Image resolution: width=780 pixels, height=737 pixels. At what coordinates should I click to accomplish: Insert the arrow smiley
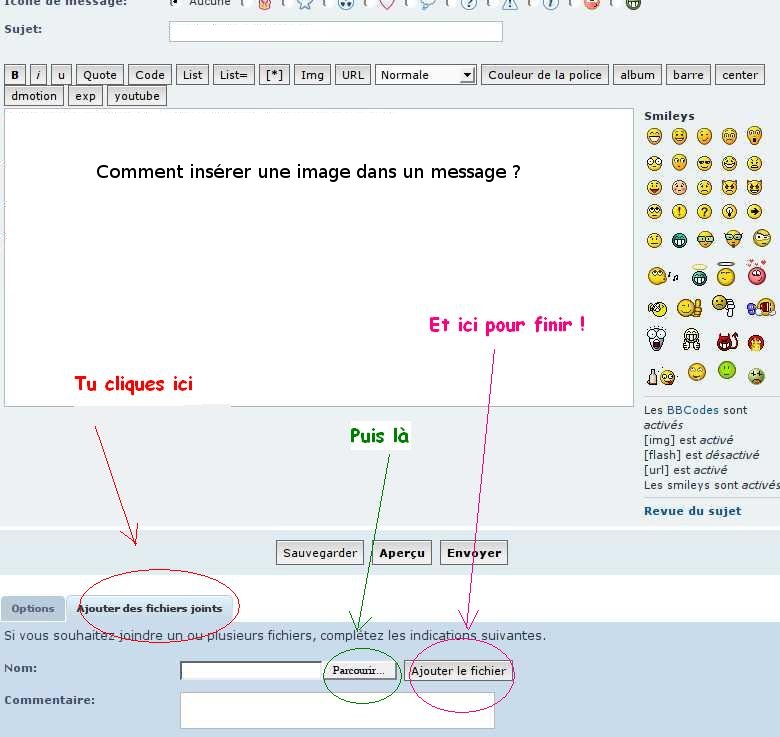pos(754,212)
